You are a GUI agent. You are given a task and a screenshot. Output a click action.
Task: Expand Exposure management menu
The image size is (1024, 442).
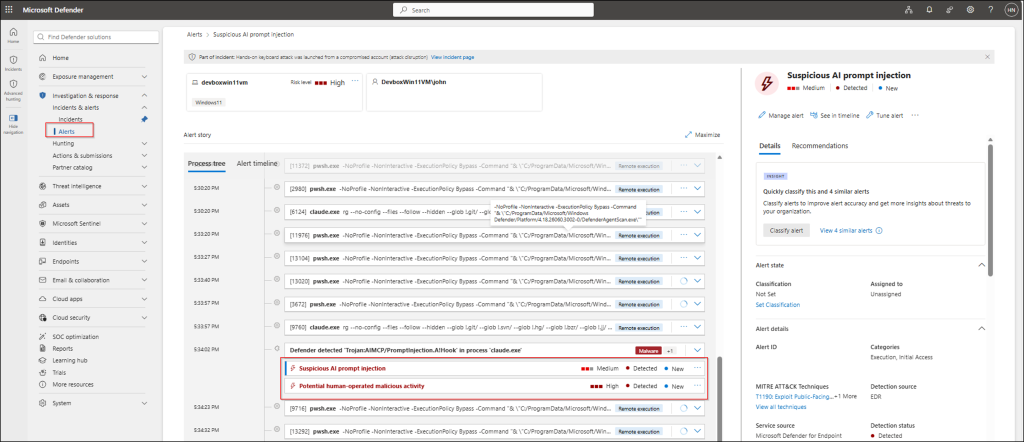point(144,76)
